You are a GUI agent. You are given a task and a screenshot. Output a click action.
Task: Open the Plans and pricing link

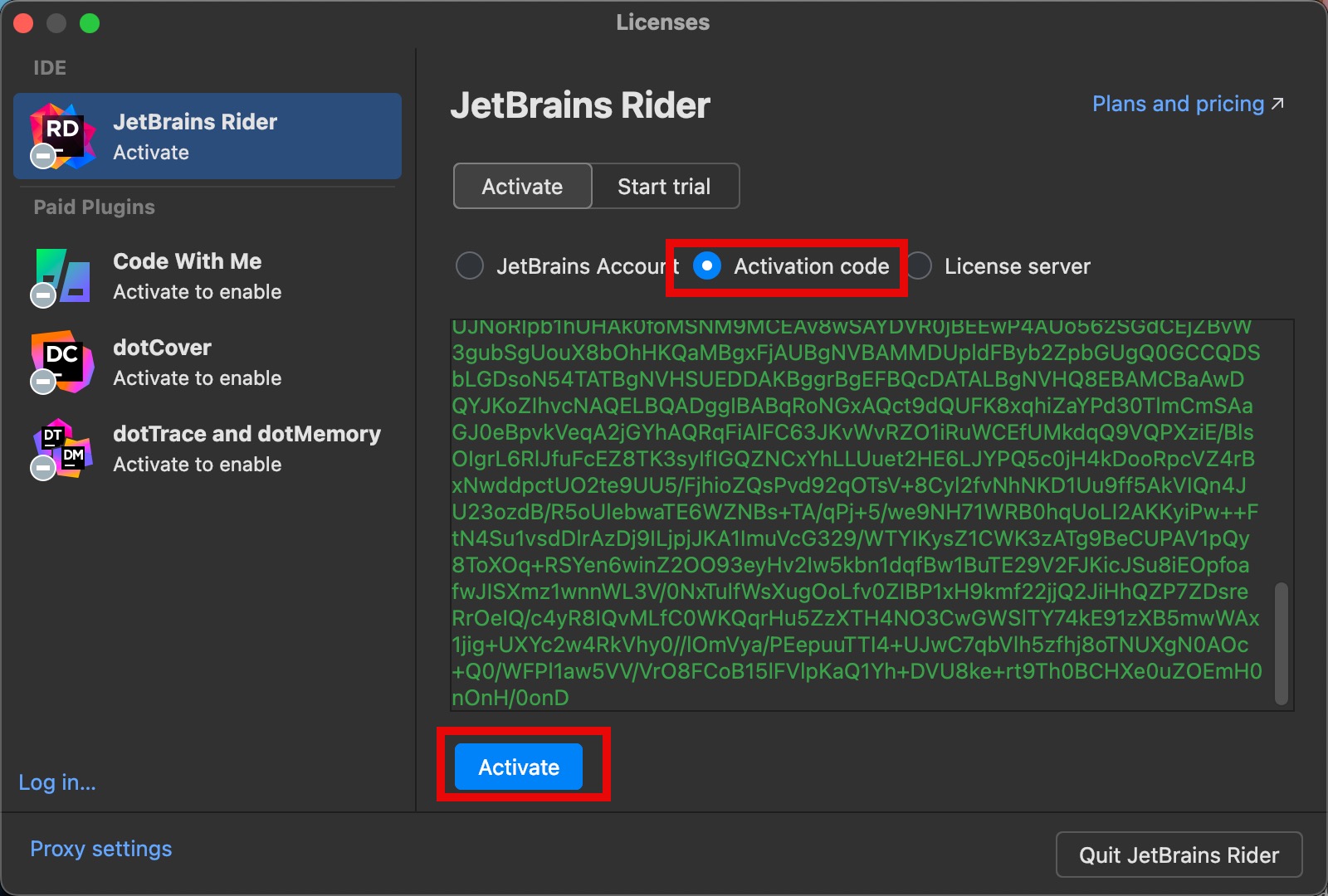point(1177,104)
